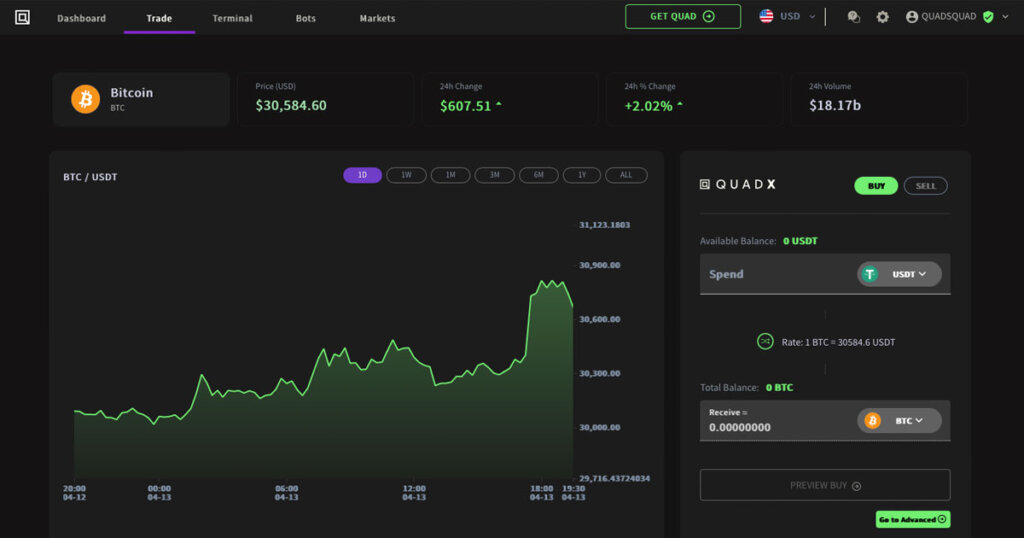Click the 29,716.43724034 chart axis label
The image size is (1024, 538).
click(615, 479)
